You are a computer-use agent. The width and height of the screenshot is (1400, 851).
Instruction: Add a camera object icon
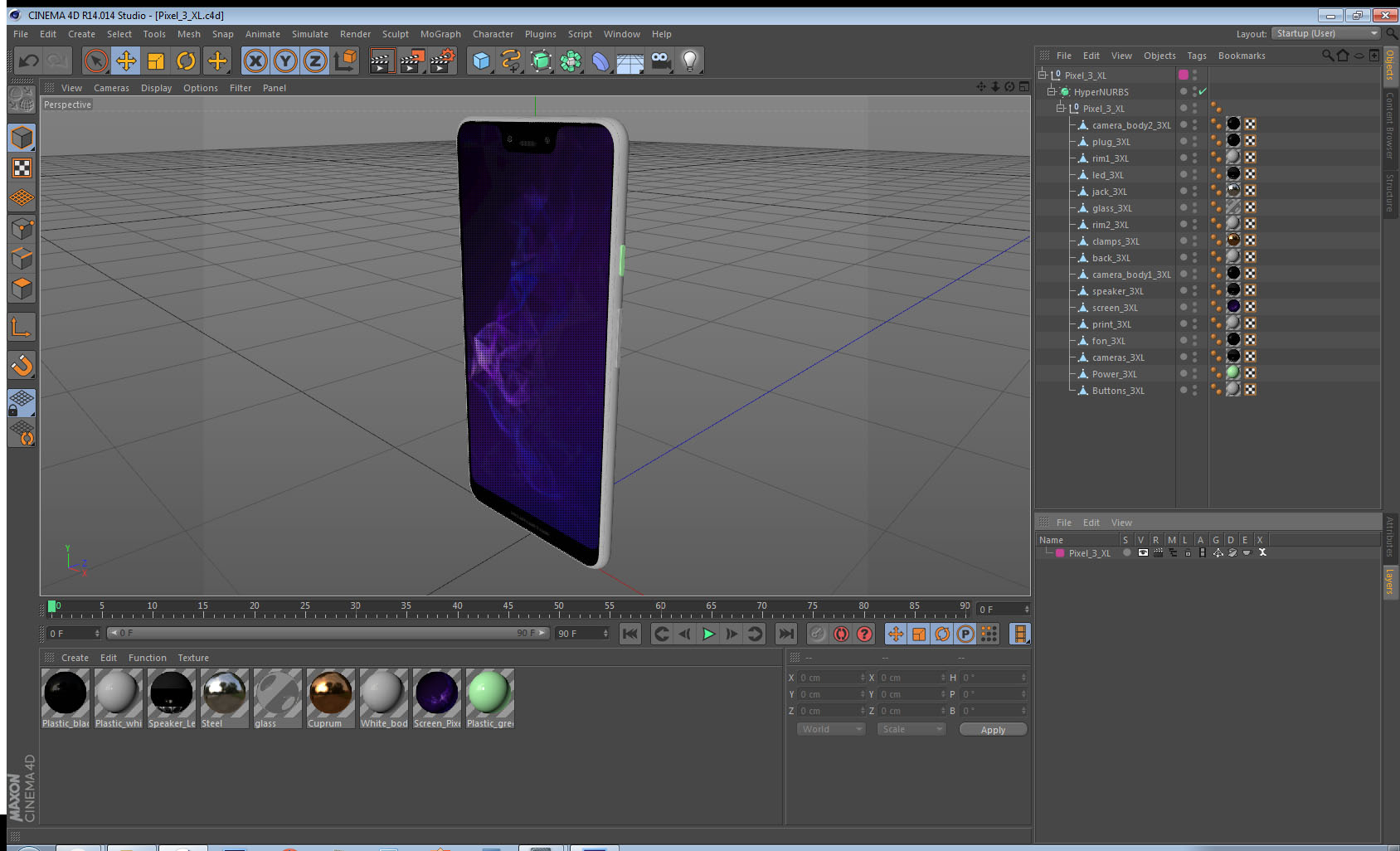point(660,61)
